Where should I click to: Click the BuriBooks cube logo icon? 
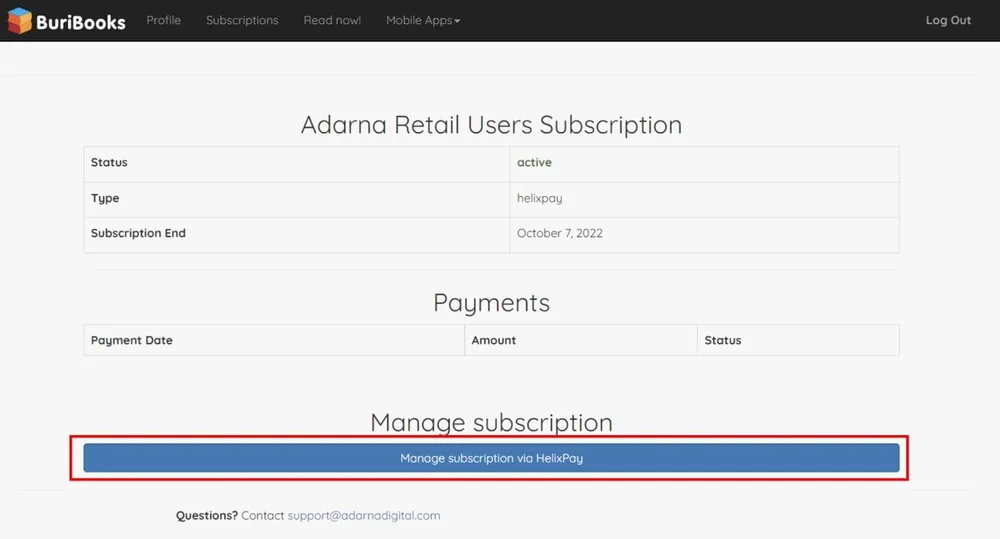pos(19,20)
